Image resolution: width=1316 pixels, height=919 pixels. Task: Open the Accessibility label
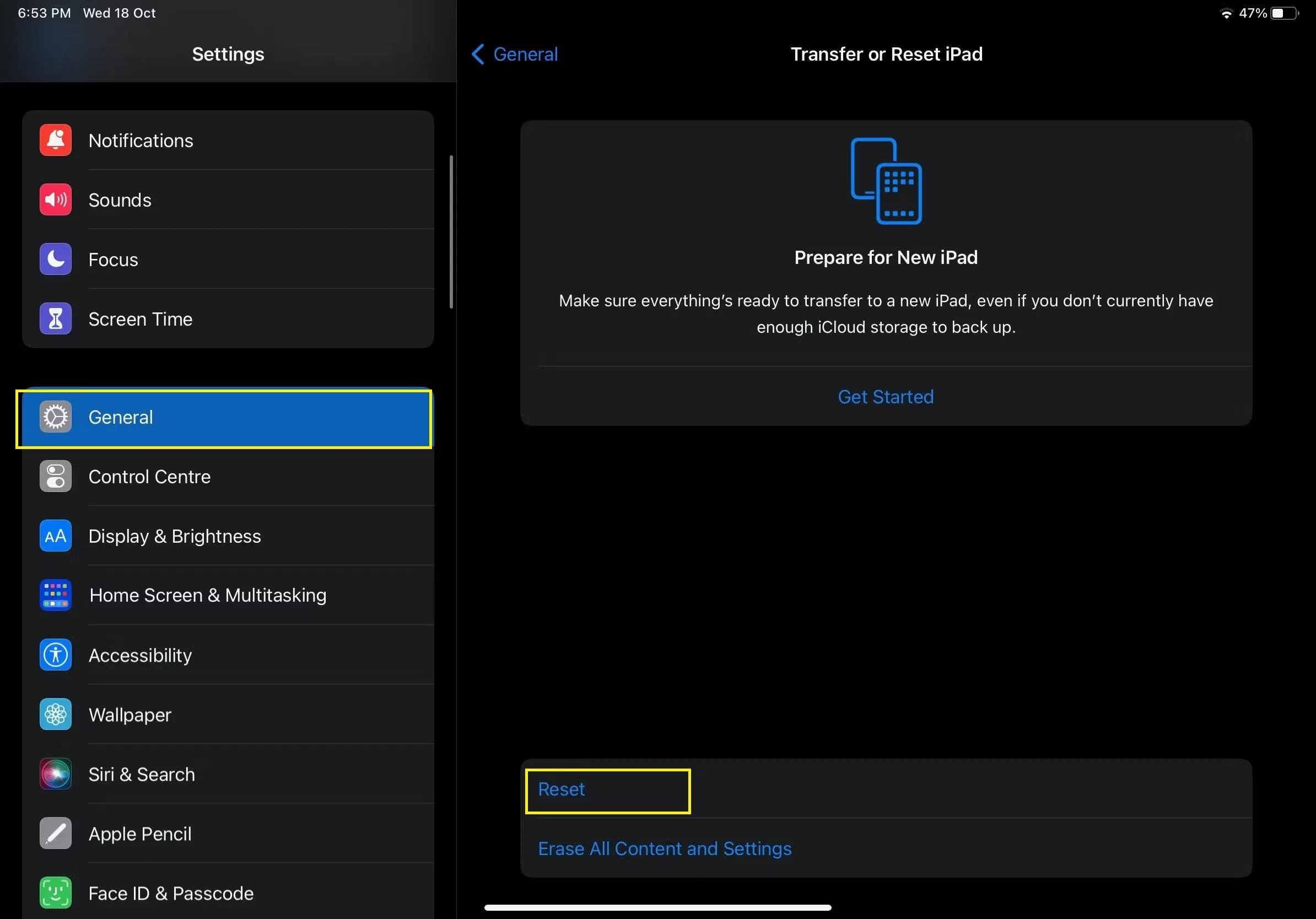point(141,656)
